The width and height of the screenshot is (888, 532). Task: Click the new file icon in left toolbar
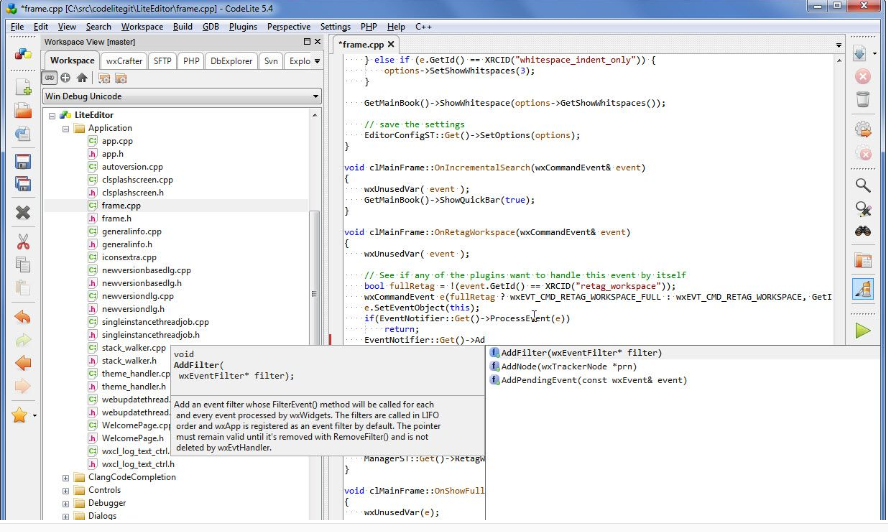23,87
